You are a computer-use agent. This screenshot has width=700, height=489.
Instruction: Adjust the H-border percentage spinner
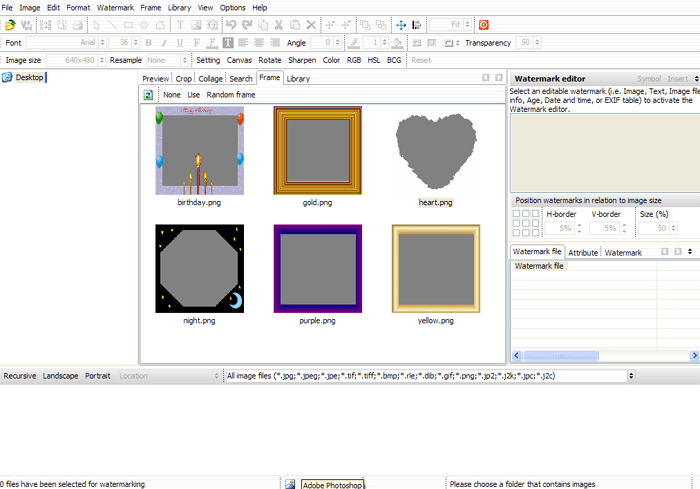(579, 228)
